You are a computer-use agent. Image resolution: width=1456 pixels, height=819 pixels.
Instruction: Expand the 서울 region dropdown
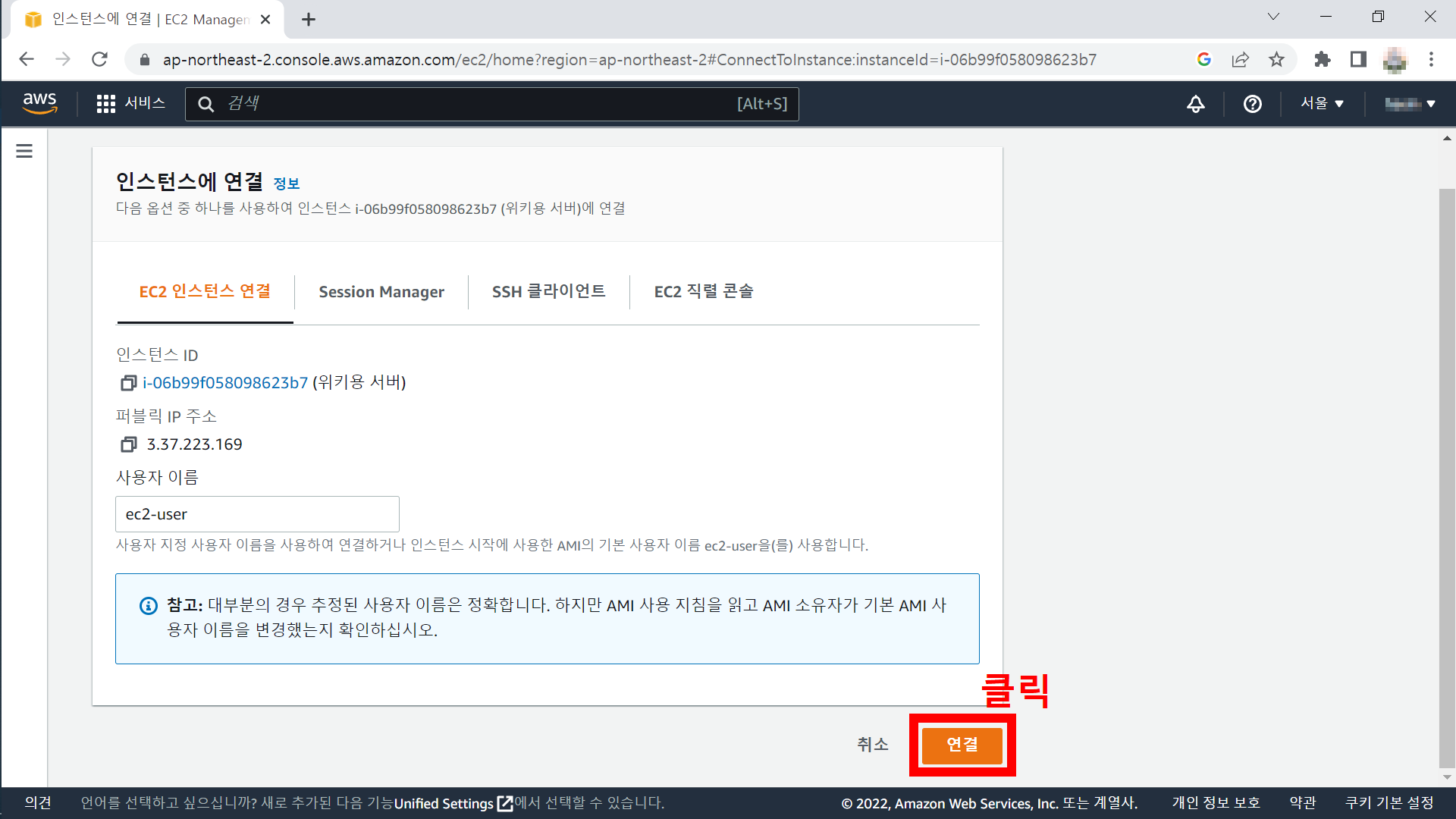click(1322, 103)
